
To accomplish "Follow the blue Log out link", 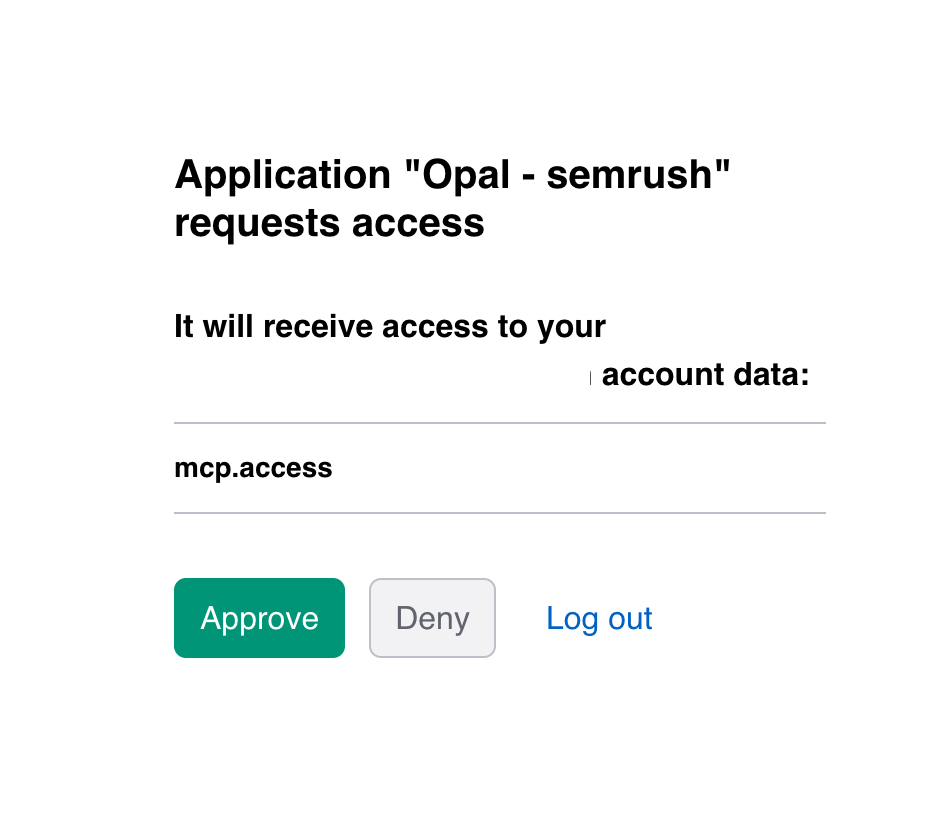I will (x=599, y=618).
